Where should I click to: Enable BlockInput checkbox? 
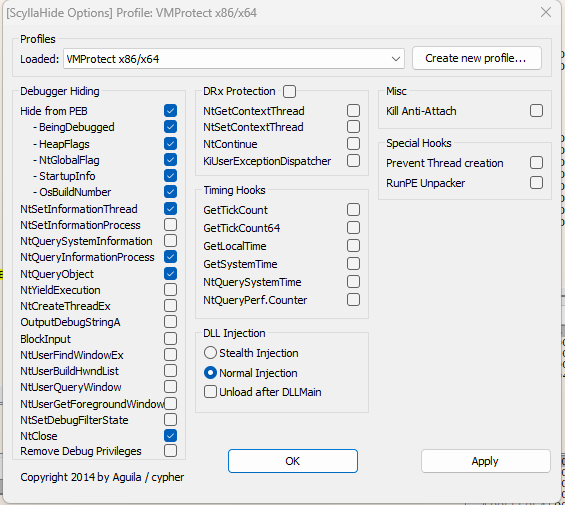coord(170,338)
